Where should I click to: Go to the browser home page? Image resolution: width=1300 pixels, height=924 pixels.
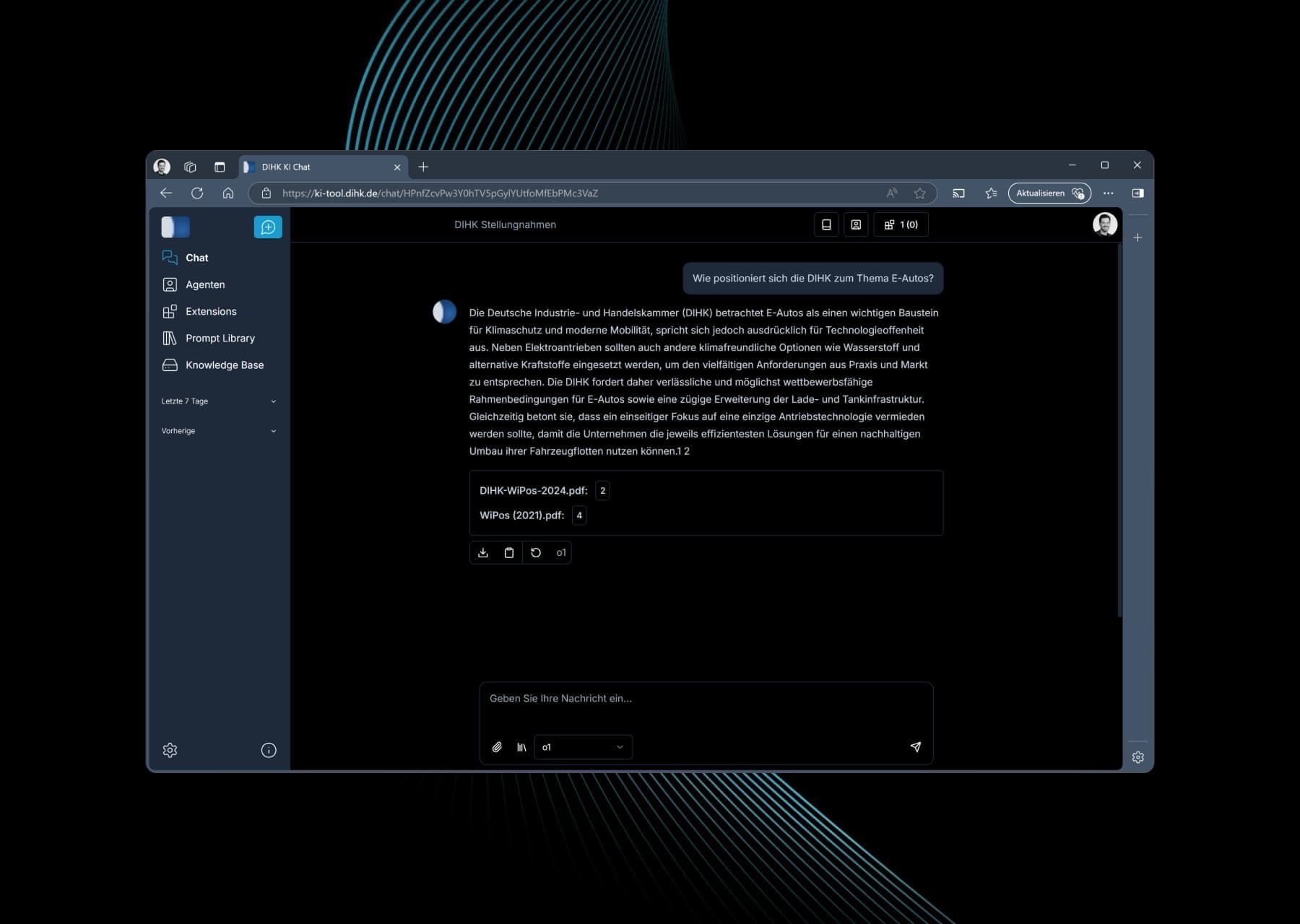[228, 193]
